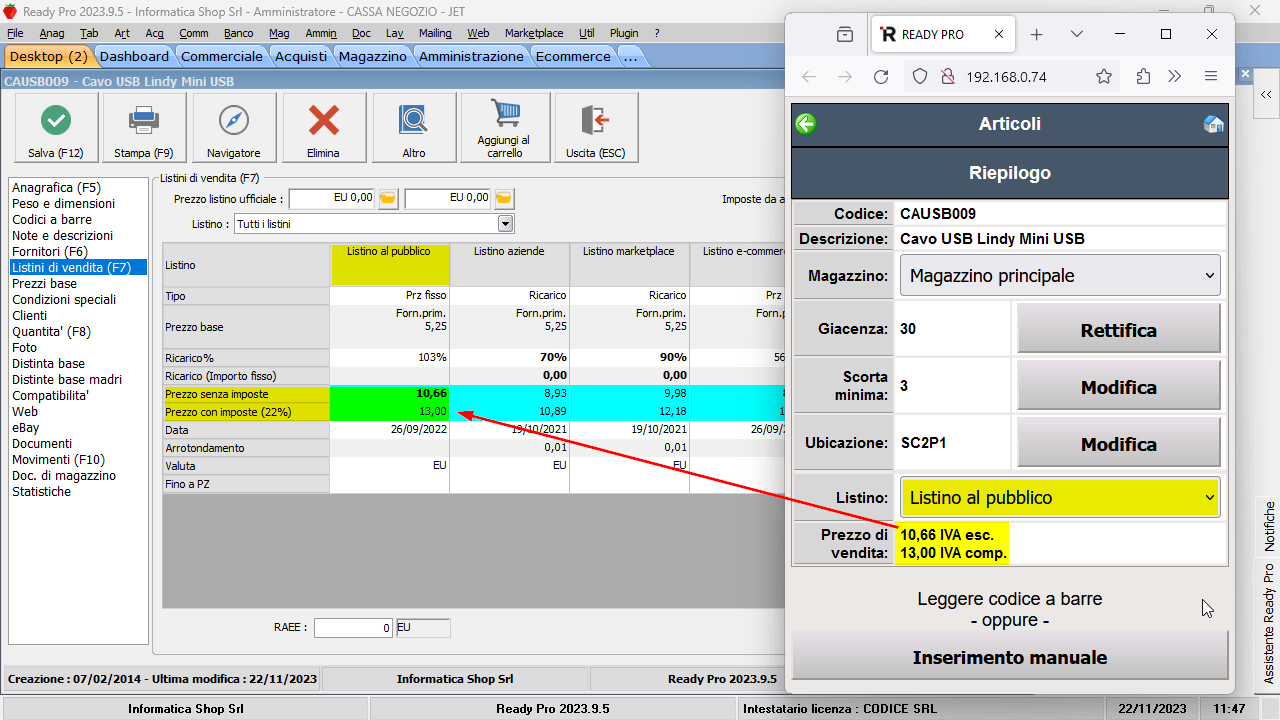Viewport: 1280px width, 720px height.
Task: Open the list all tabs chevron
Action: [1077, 34]
